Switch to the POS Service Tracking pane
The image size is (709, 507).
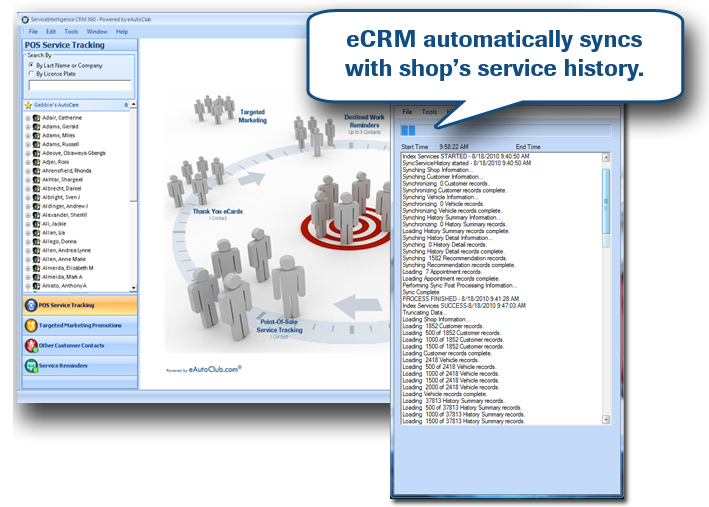[80, 305]
